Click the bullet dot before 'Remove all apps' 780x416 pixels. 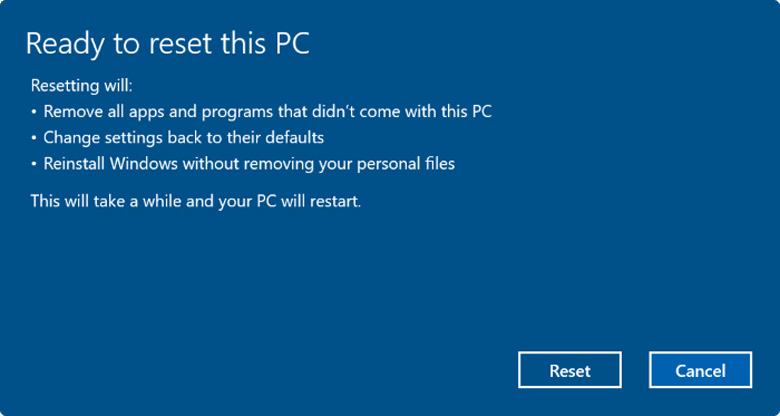pos(34,111)
